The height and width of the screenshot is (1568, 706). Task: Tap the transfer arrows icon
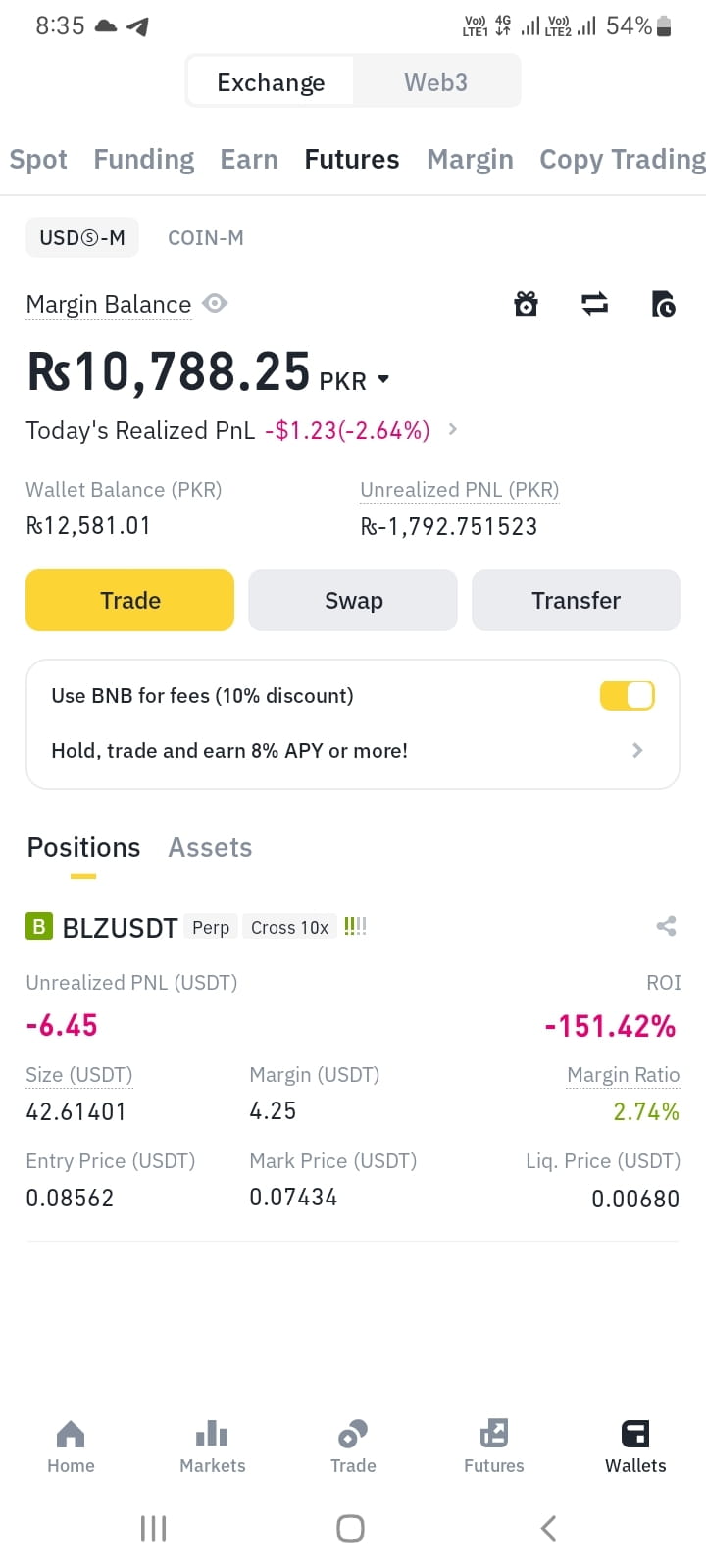[x=594, y=304]
